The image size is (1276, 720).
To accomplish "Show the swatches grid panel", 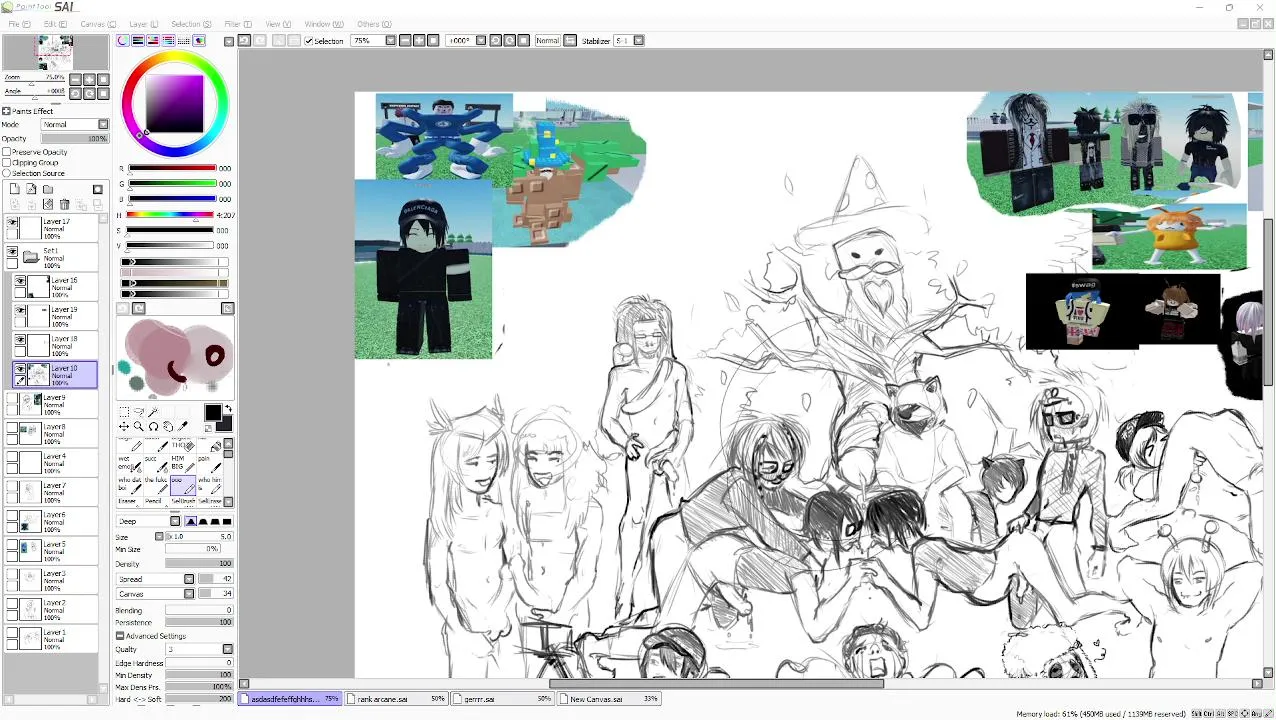I will (184, 40).
